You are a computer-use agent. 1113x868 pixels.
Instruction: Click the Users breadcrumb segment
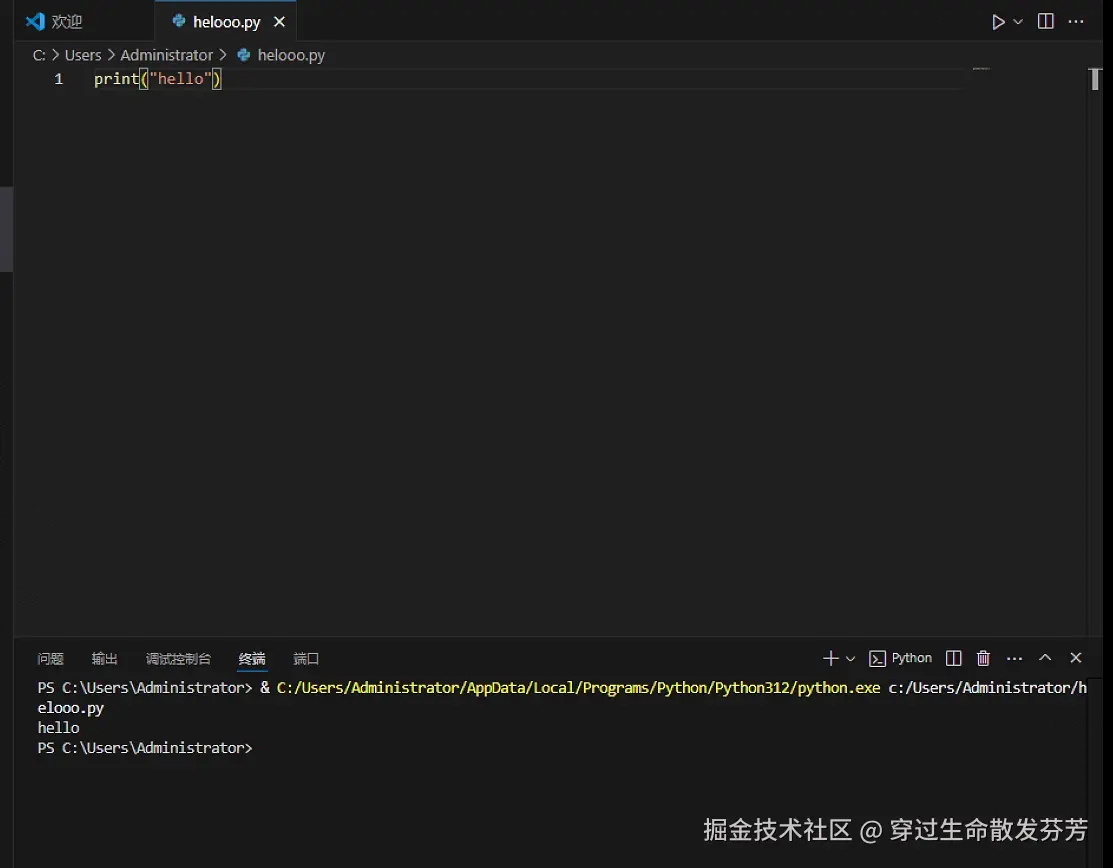[83, 55]
